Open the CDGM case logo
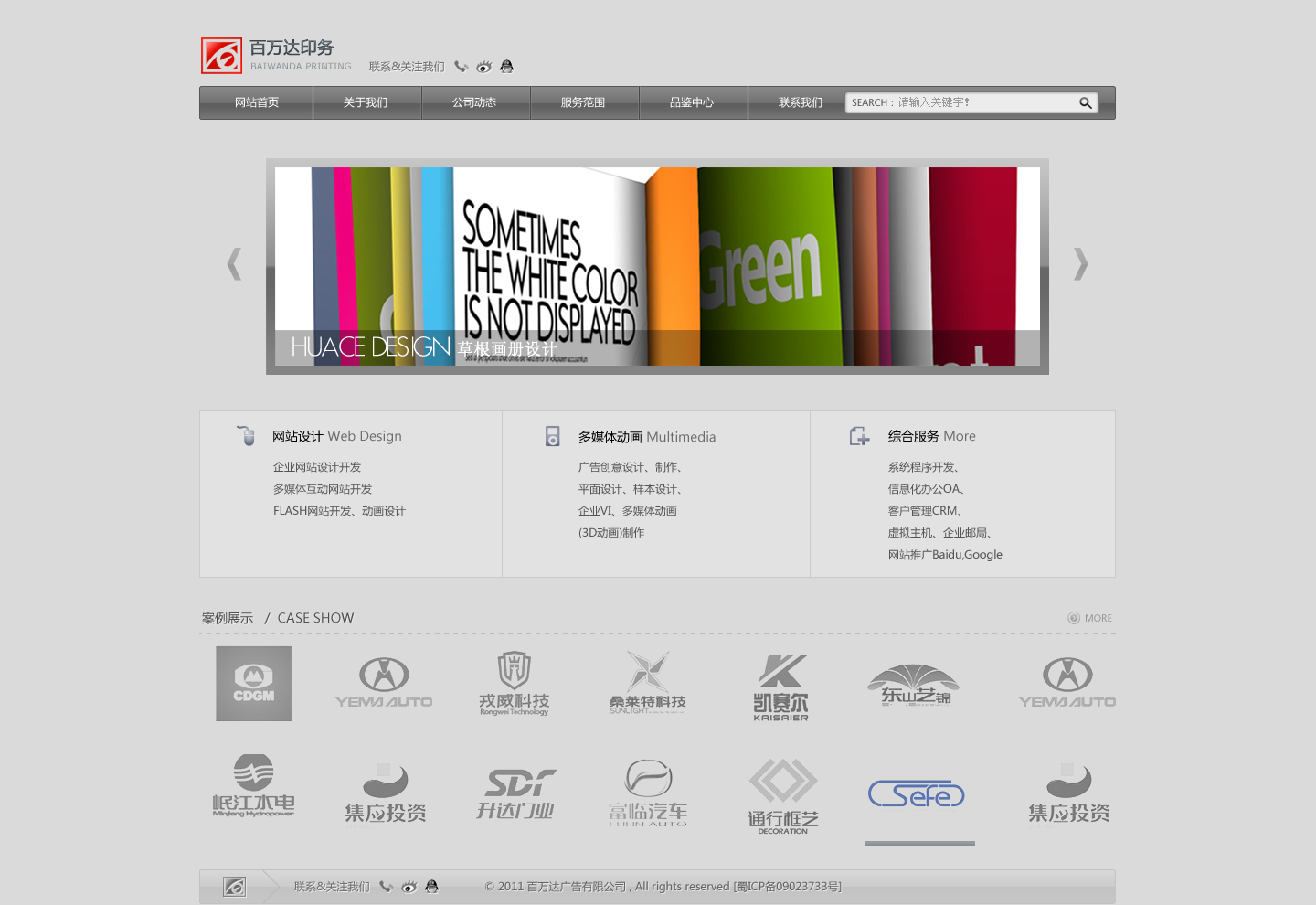Screen dimensions: 1316x905 [254, 684]
